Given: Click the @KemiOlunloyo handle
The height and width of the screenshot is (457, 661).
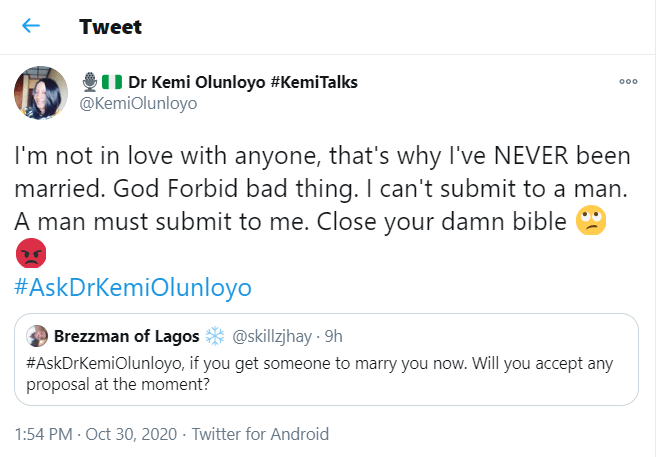Looking at the screenshot, I should tap(139, 103).
